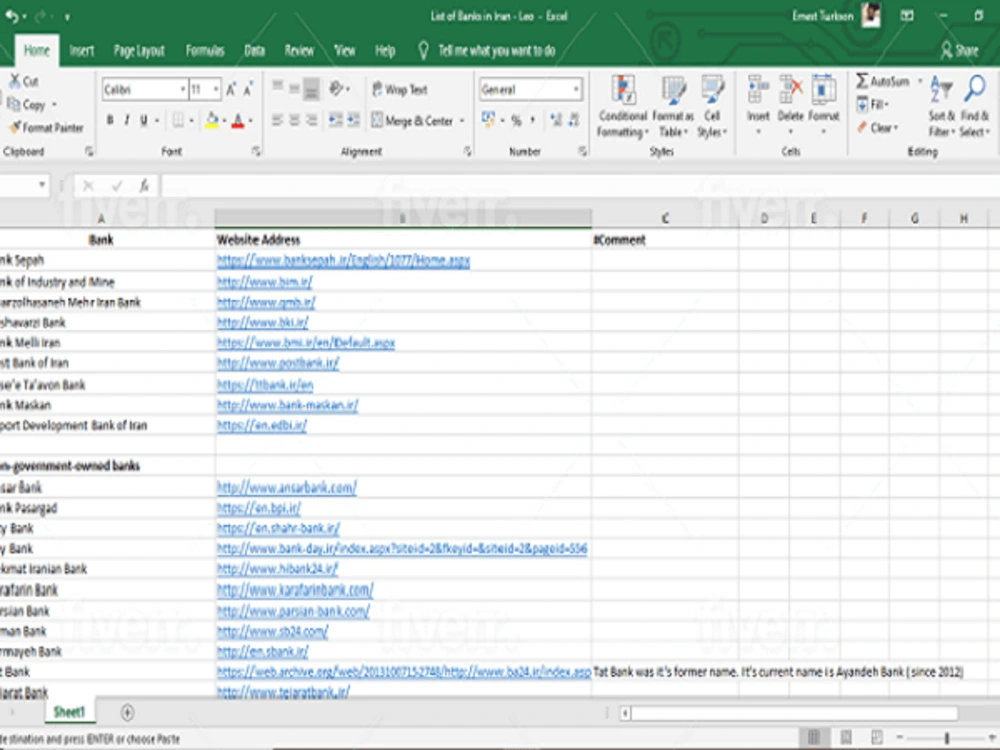Decrease font size with the smaller A
Screen dimensions: 1000x750
(248, 89)
